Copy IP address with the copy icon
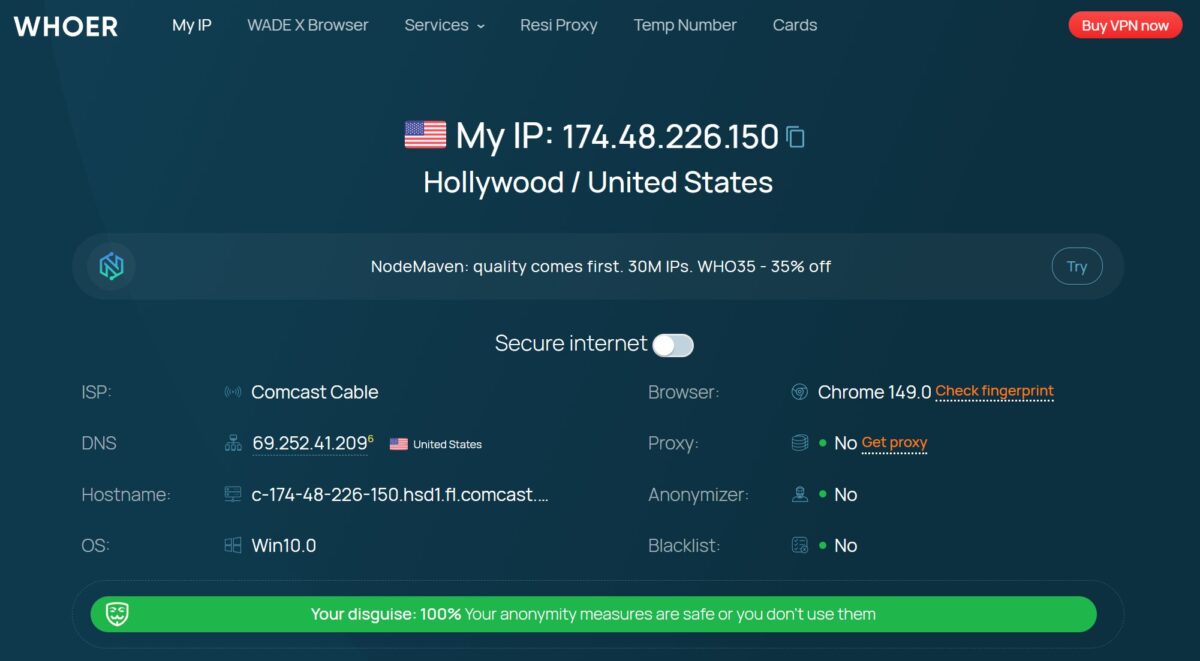The height and width of the screenshot is (661, 1200). tap(795, 137)
